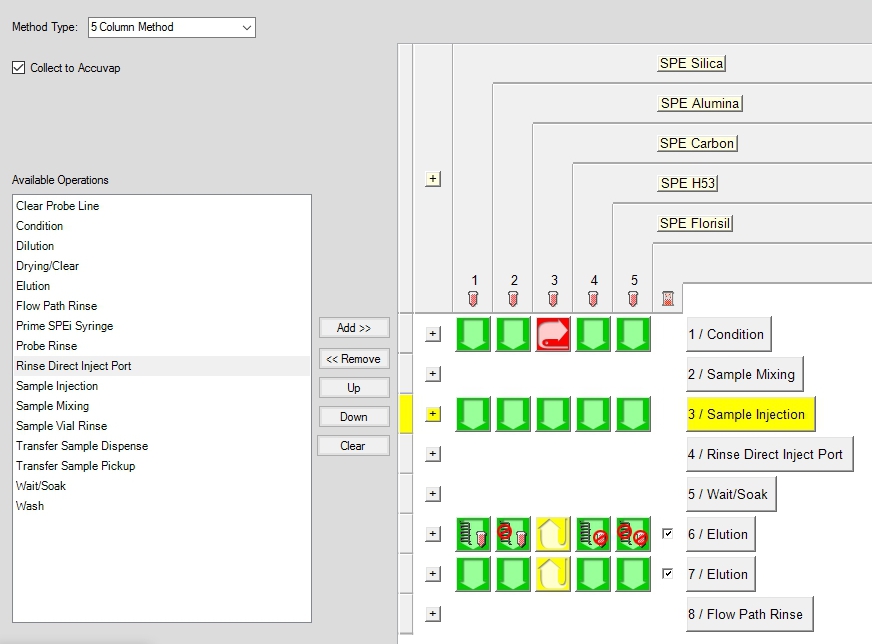The image size is (872, 644).
Task: Click Condition row green arrow in column 1
Action: pos(473,334)
